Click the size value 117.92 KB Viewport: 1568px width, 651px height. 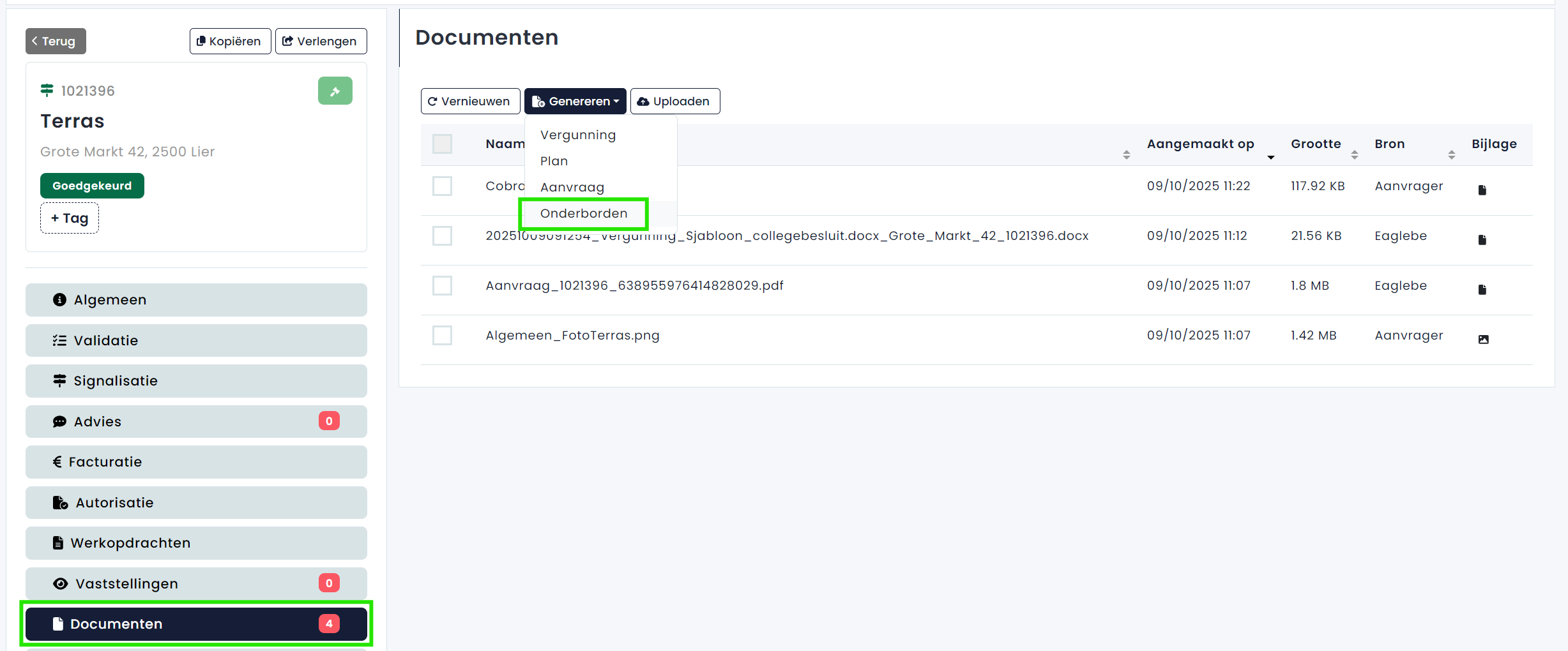click(x=1318, y=186)
